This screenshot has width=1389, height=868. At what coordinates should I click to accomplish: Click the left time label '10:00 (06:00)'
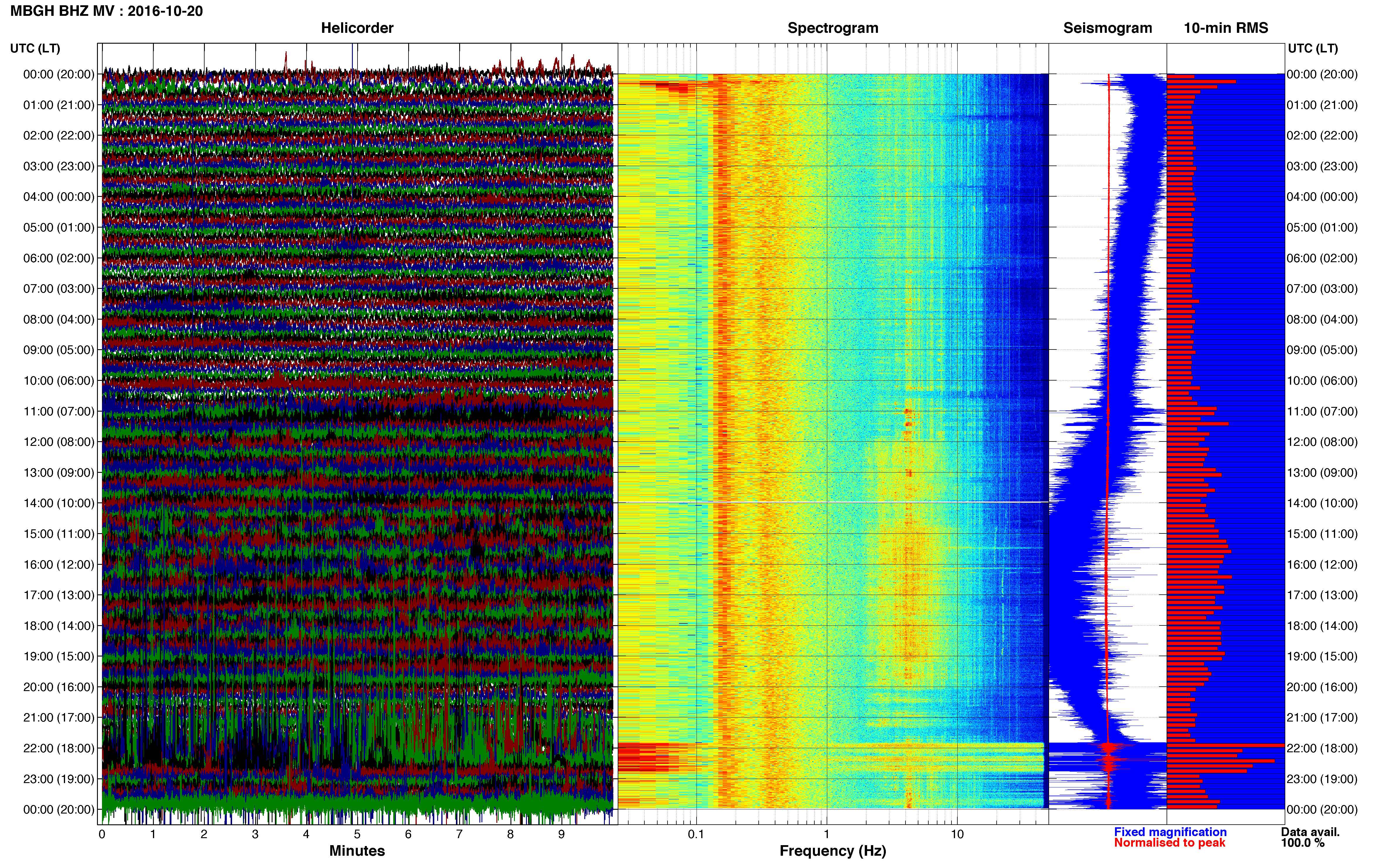point(59,381)
